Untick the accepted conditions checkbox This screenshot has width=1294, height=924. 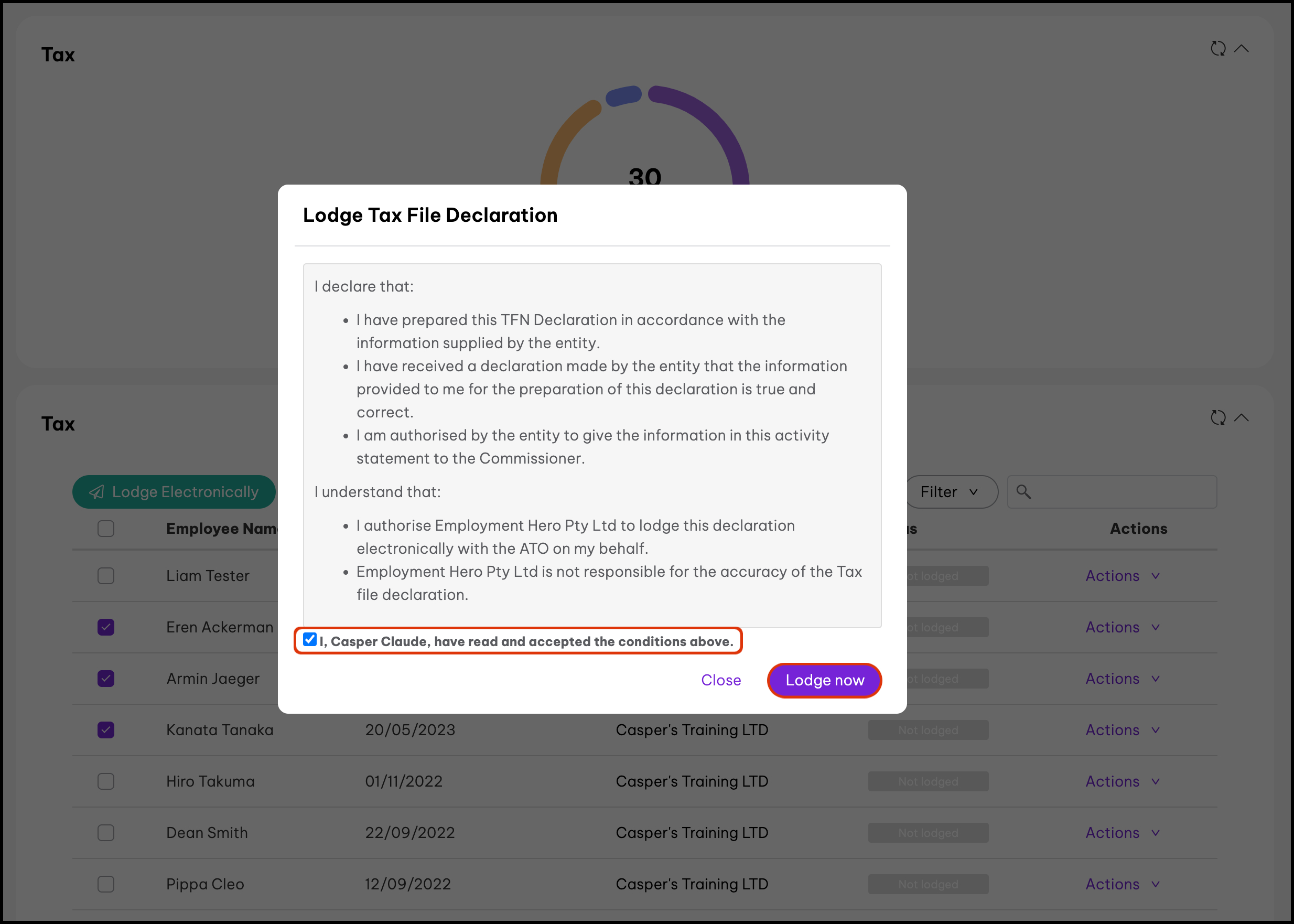click(x=309, y=640)
